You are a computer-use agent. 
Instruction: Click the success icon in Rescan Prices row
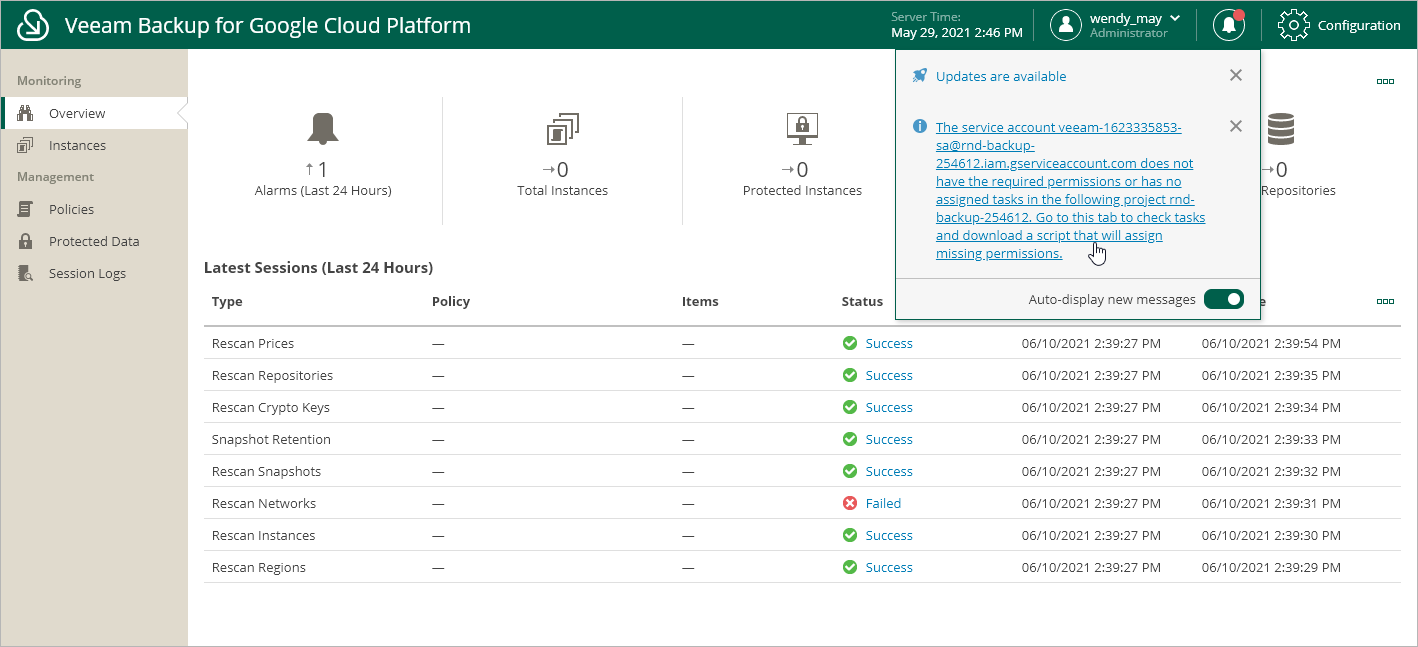[850, 343]
